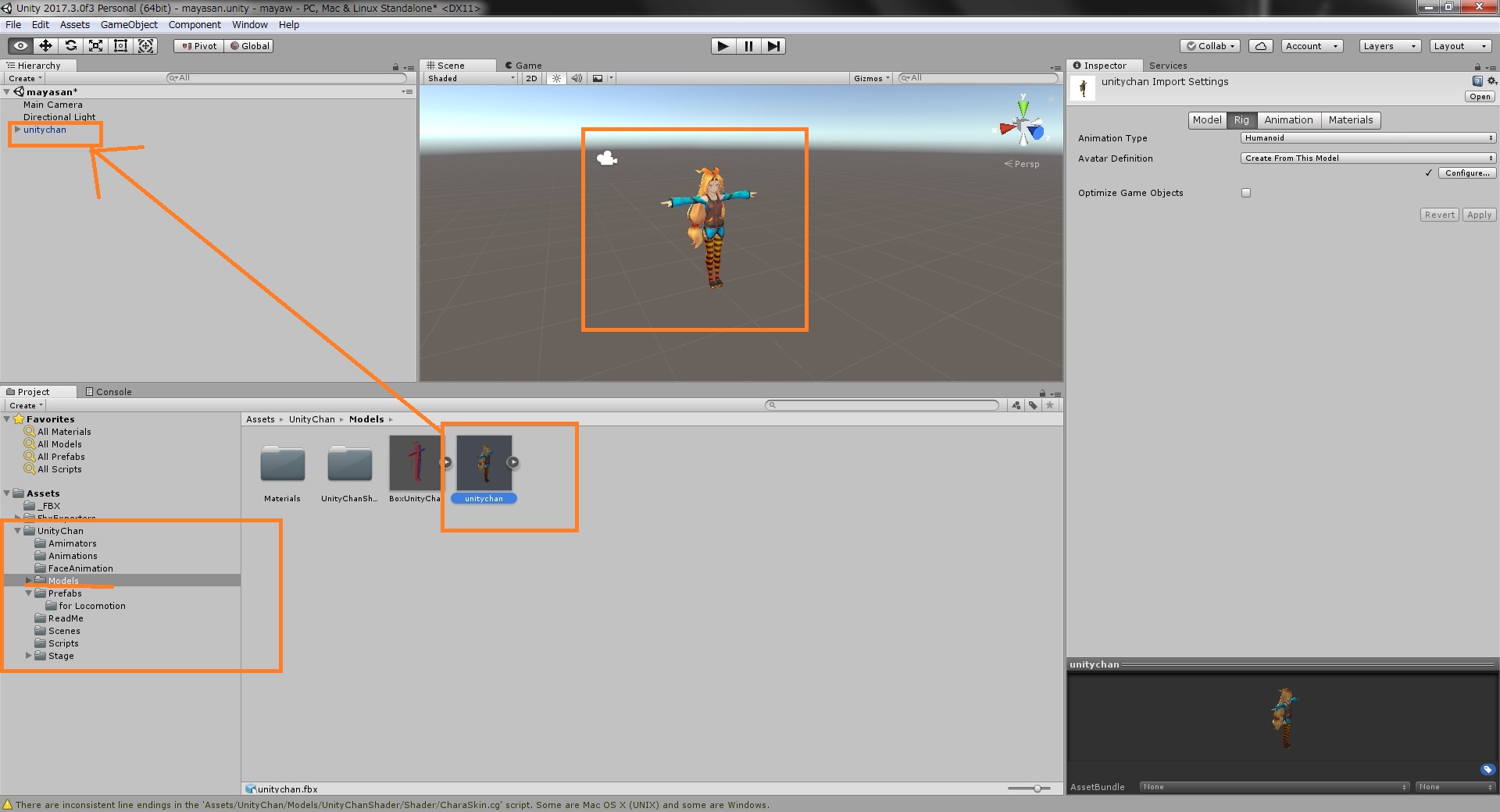Select the Rect transform tool

click(x=120, y=46)
